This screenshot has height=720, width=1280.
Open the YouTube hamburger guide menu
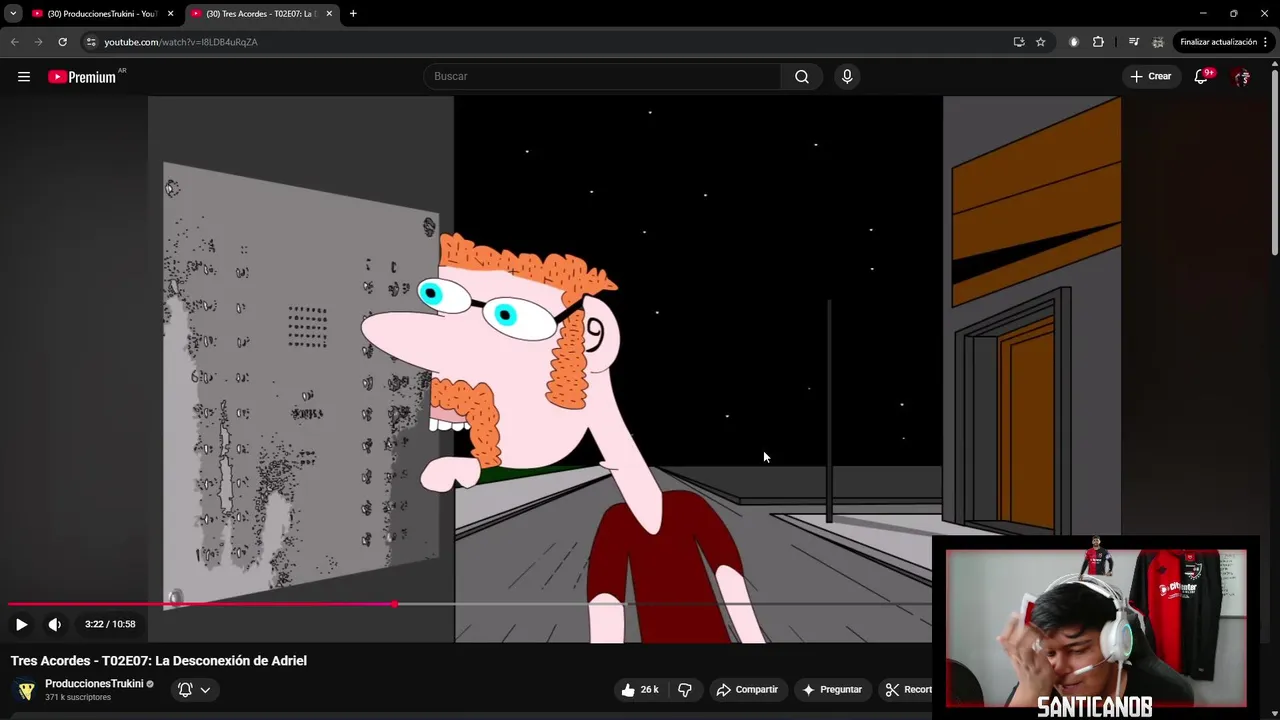coord(24,77)
